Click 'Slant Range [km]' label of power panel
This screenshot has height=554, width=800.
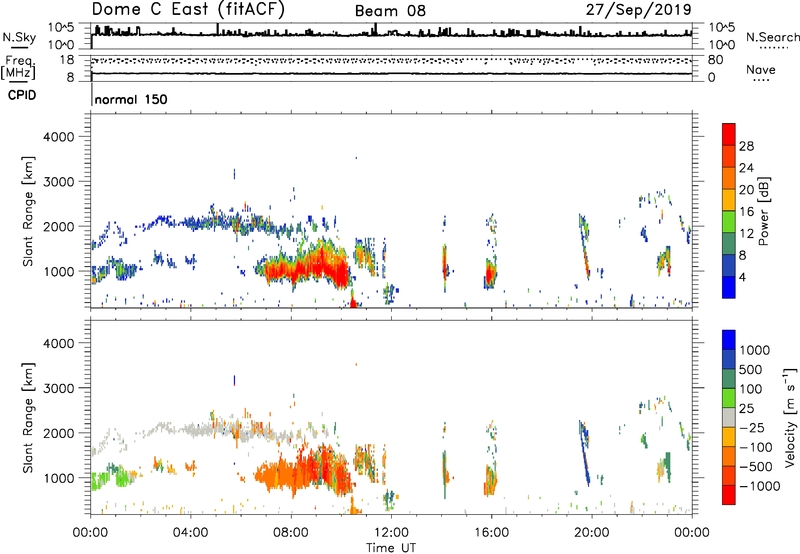(28, 211)
